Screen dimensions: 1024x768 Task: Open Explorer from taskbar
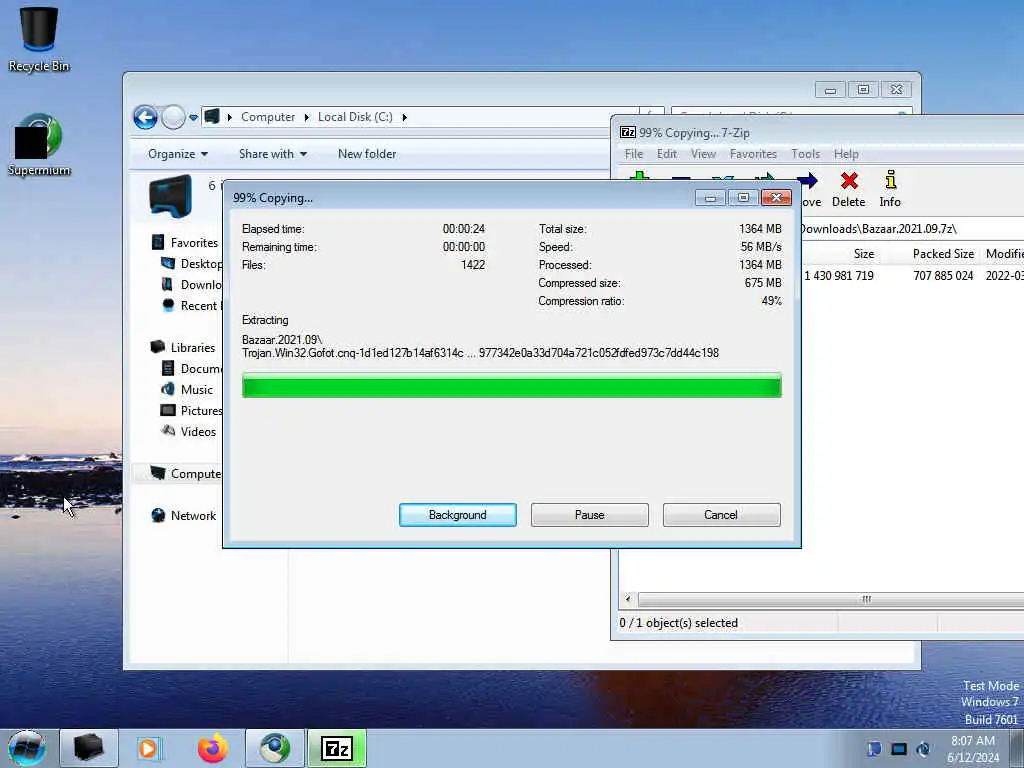point(89,748)
